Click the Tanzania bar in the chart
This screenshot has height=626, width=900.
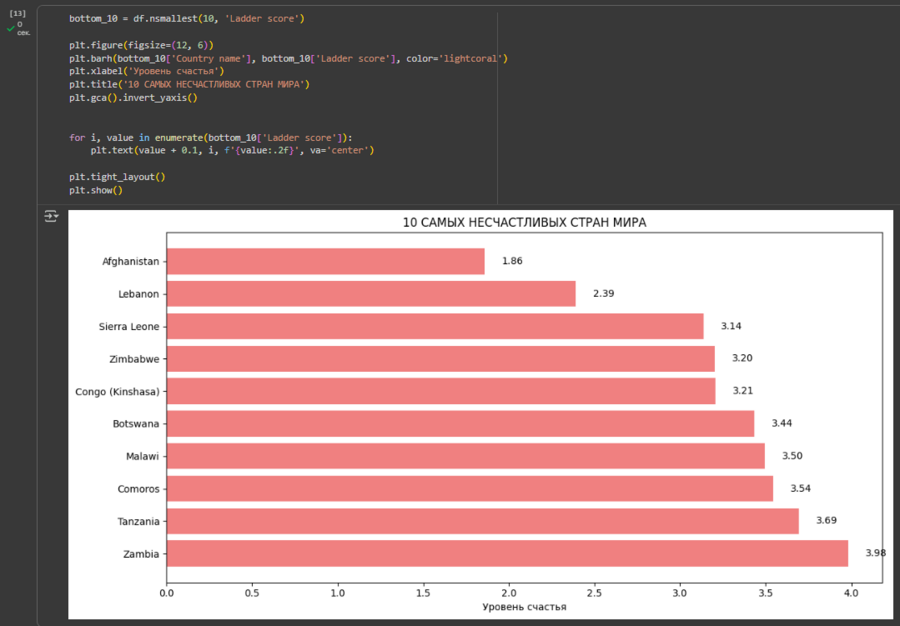click(x=482, y=521)
